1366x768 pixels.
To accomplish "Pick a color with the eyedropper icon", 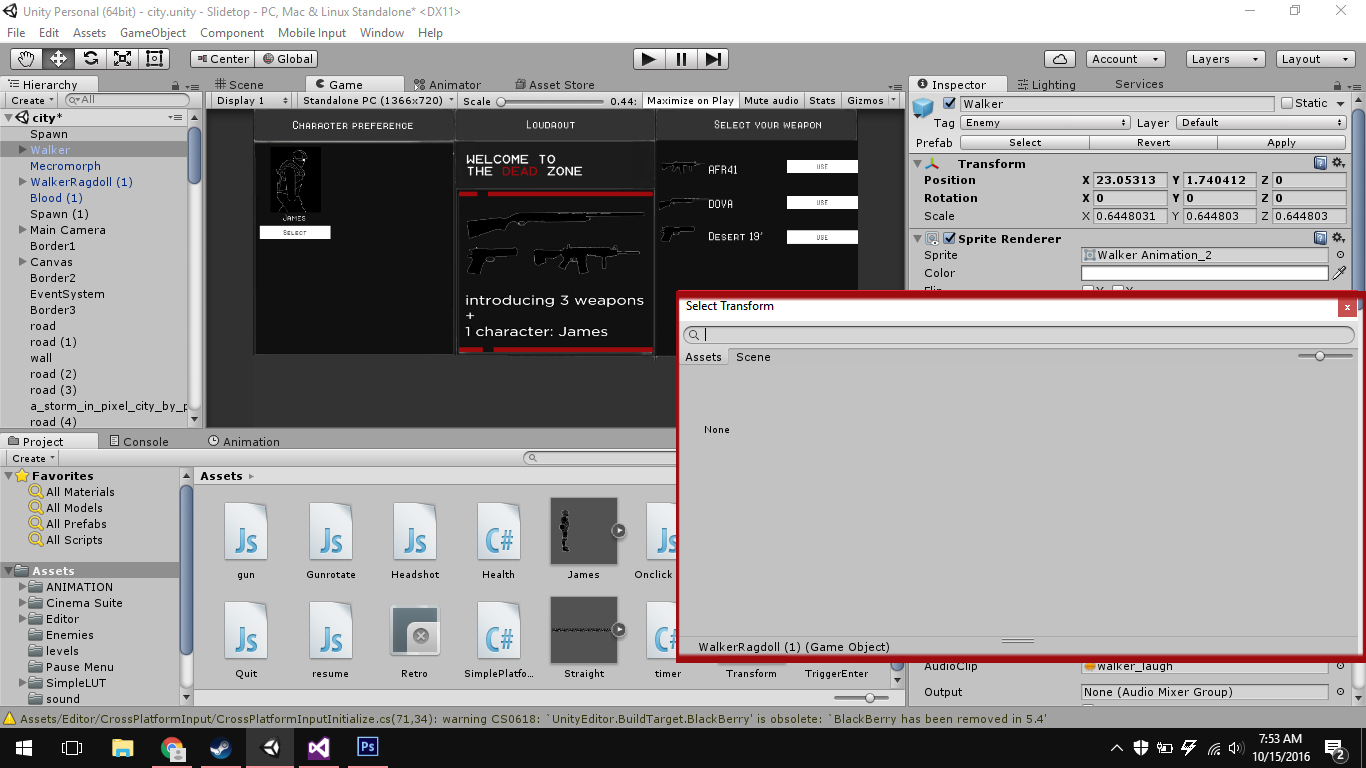I will [x=1339, y=273].
